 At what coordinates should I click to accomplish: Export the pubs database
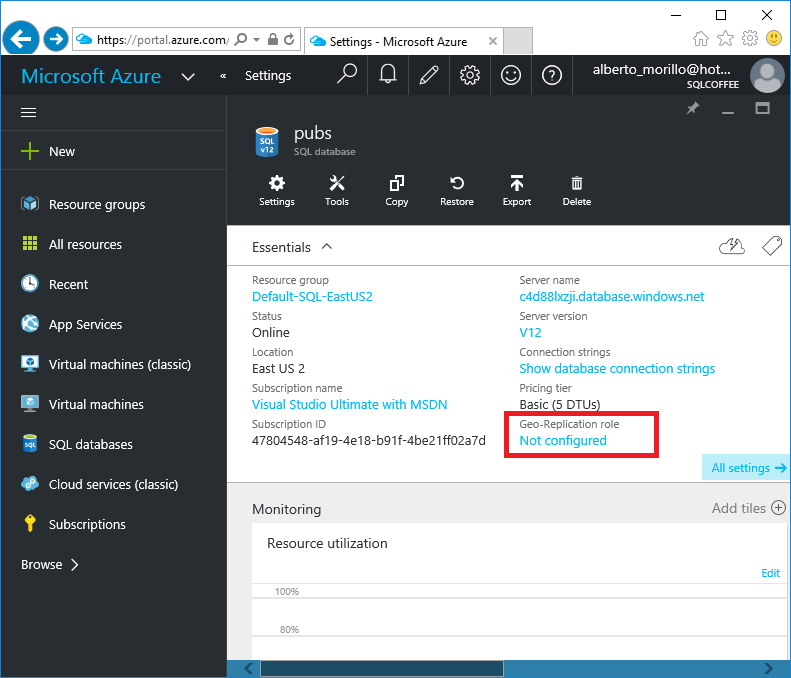coord(517,191)
